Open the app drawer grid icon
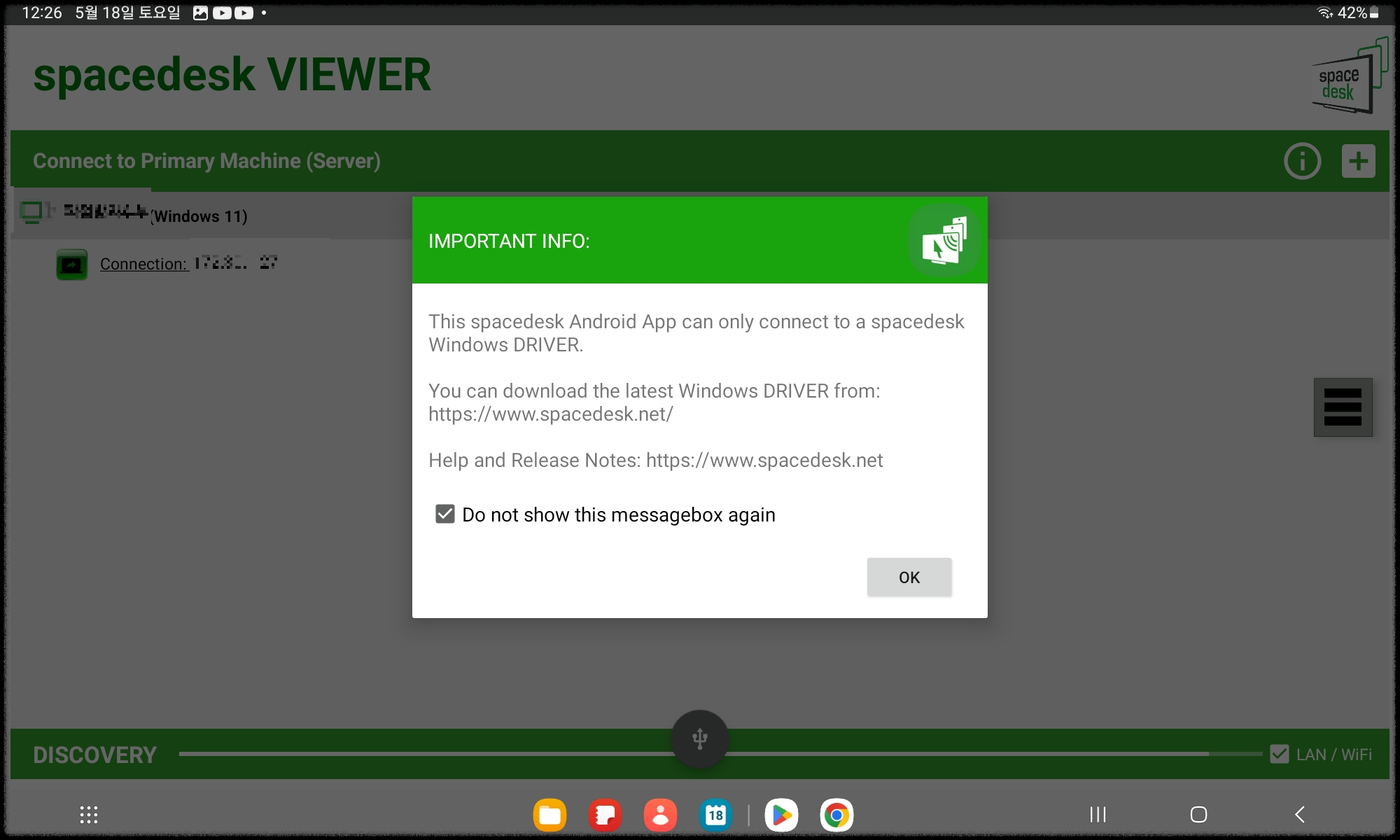The width and height of the screenshot is (1400, 840). [x=89, y=815]
